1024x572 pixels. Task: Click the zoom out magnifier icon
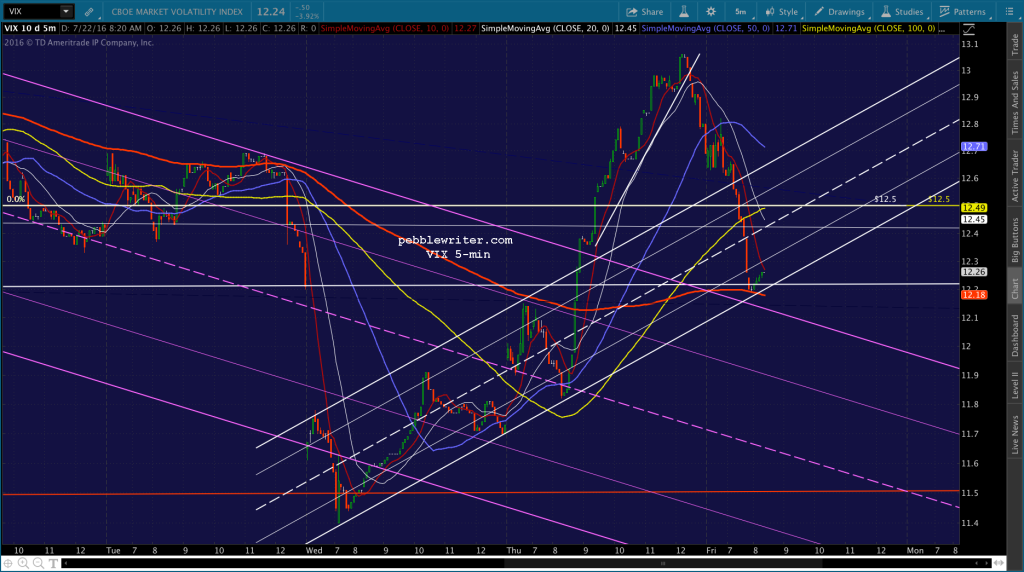38,563
